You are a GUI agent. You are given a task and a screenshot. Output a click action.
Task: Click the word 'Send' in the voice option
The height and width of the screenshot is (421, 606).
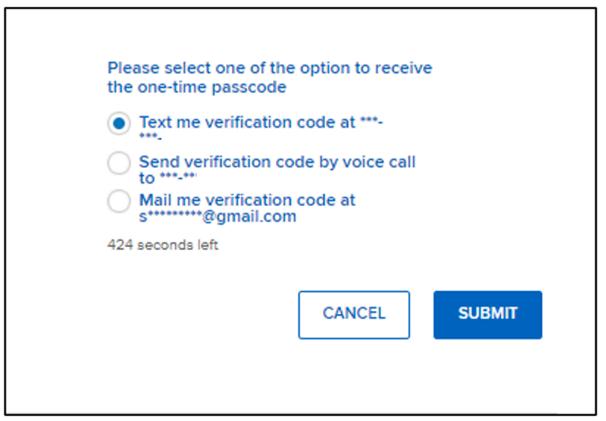click(158, 161)
